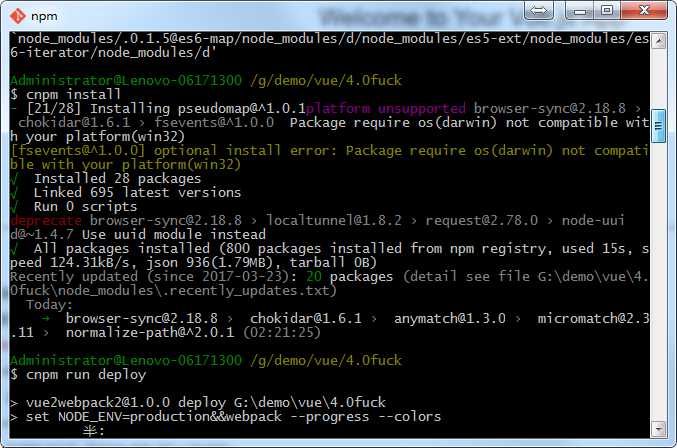
Task: Click '[21/28] Installing pseudomap@^1.0.1' text
Action: pyautogui.click(x=166, y=108)
